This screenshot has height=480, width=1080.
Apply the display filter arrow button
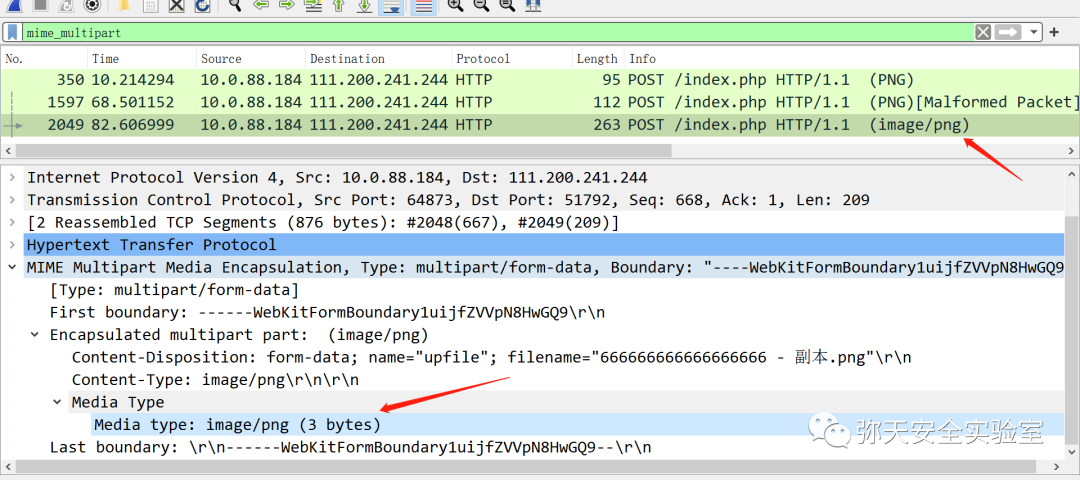1008,32
